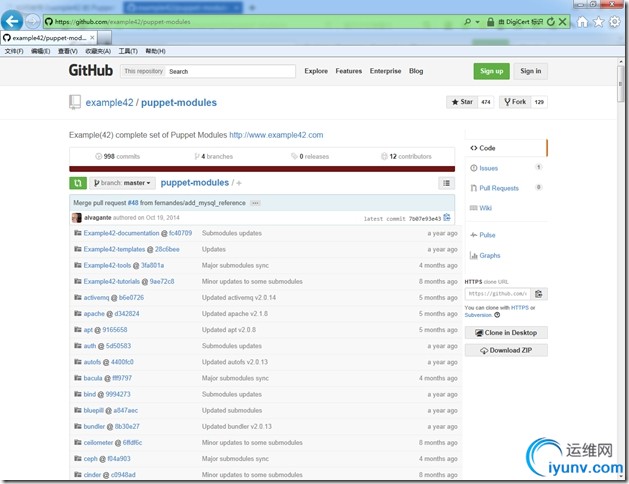The height and width of the screenshot is (484, 629).
Task: Open the activemq submodule
Action: [x=96, y=298]
